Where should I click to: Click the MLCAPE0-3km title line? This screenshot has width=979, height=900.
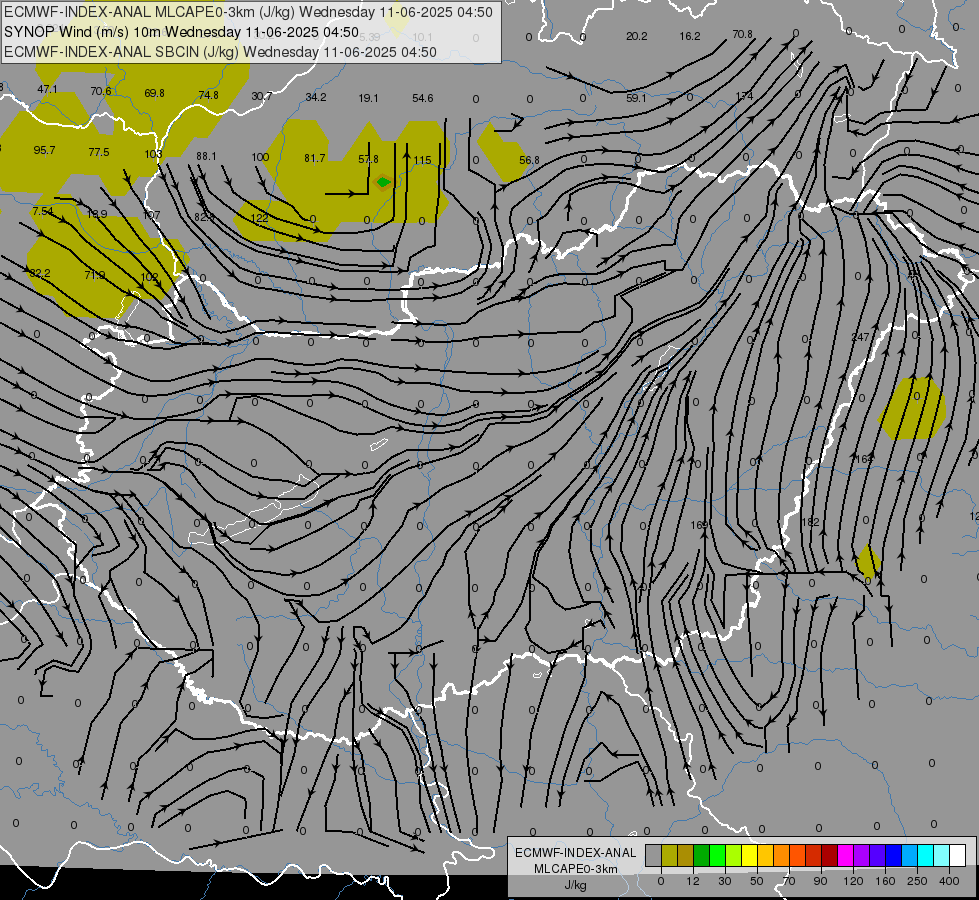point(248,12)
